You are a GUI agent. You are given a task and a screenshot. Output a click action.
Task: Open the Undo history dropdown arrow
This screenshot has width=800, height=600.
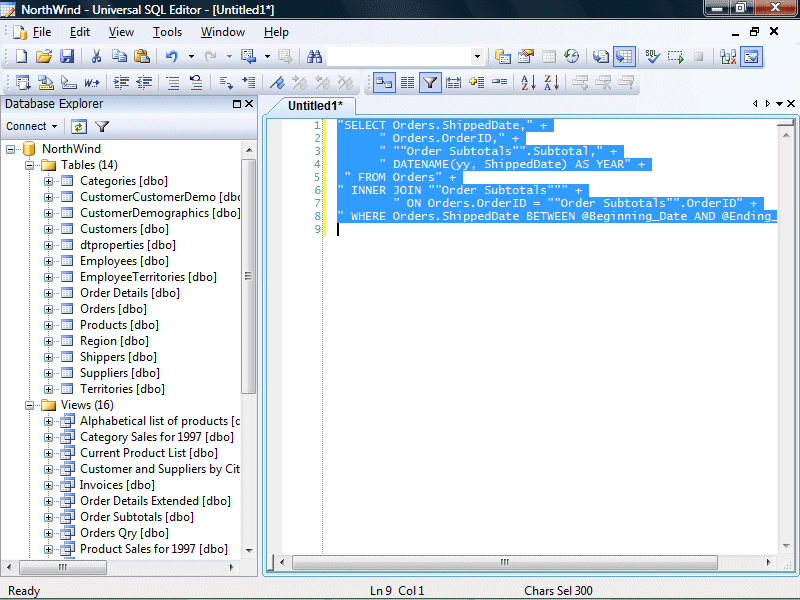click(x=191, y=56)
